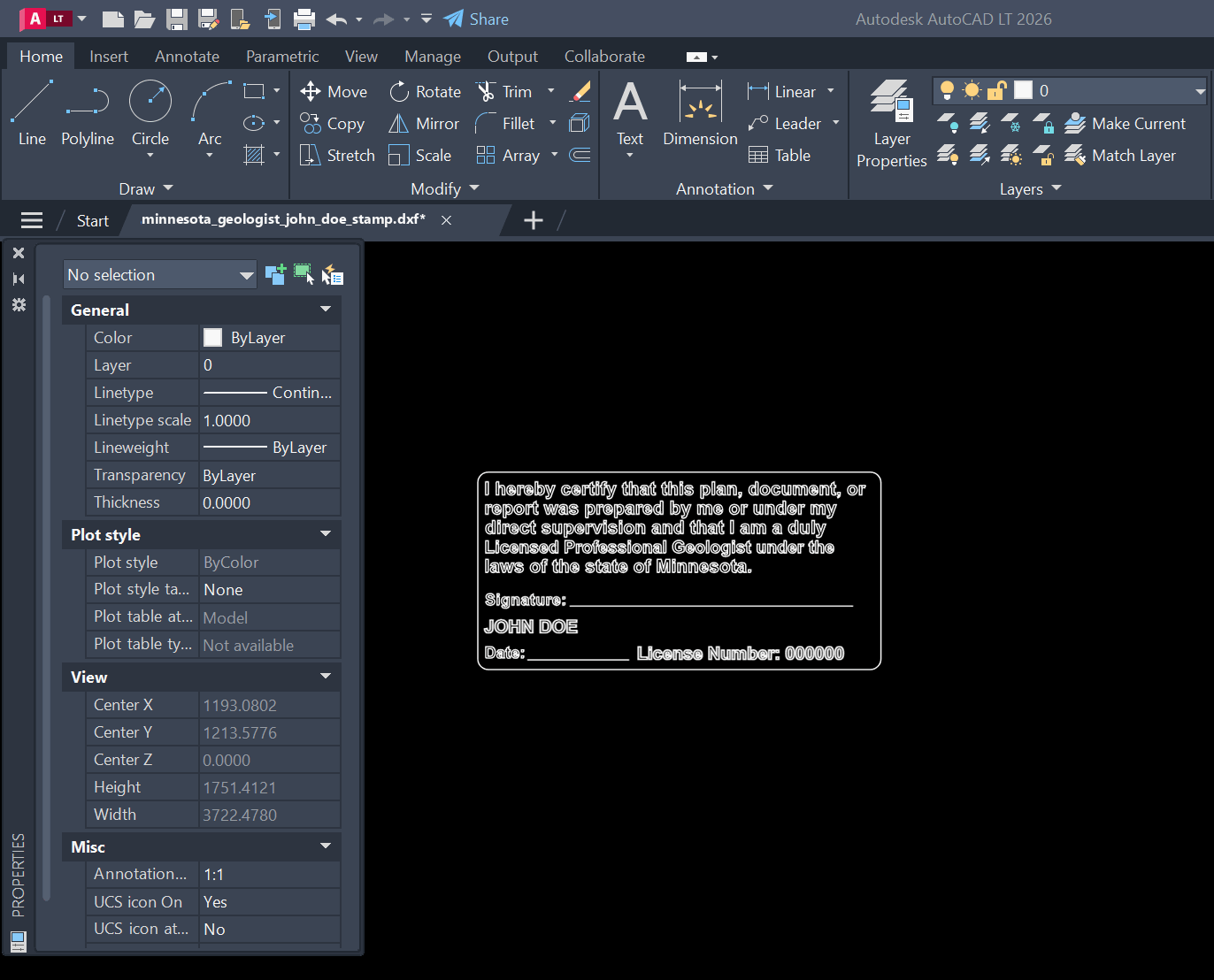
Task: Click Make Current layer button
Action: tap(1125, 123)
